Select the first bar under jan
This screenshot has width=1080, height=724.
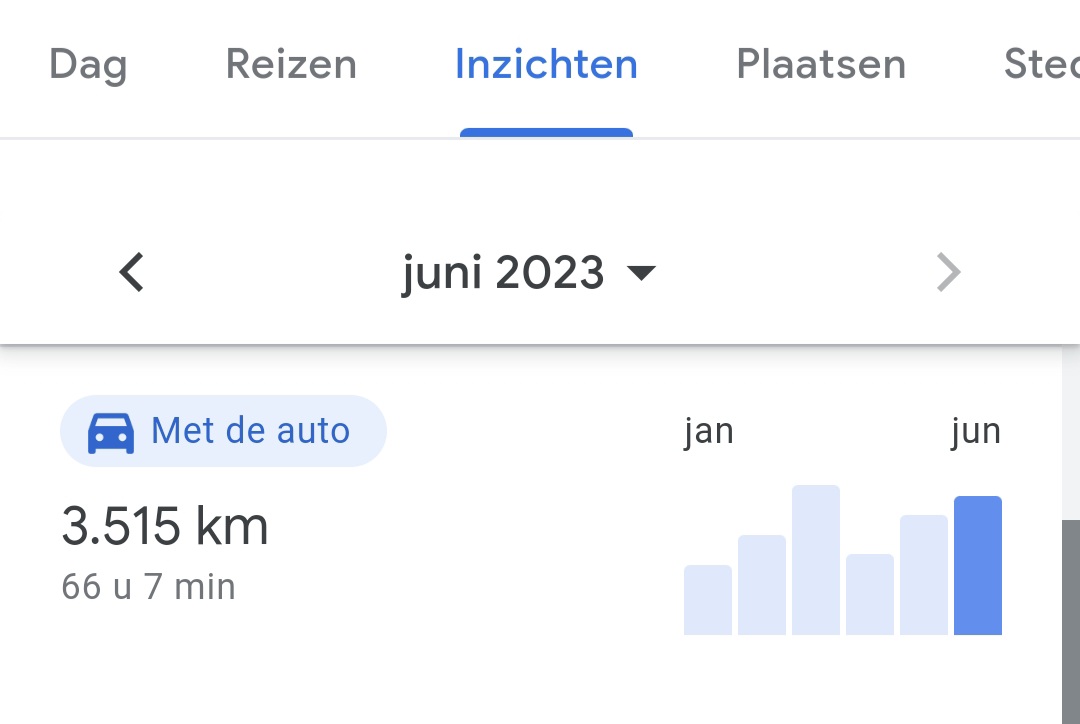pyautogui.click(x=708, y=600)
